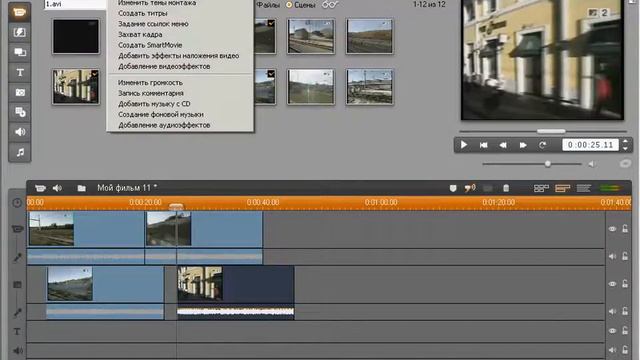640x360 pixels.
Task: Open the audio toolbox speaker icon on timeline bar
Action: [57, 188]
